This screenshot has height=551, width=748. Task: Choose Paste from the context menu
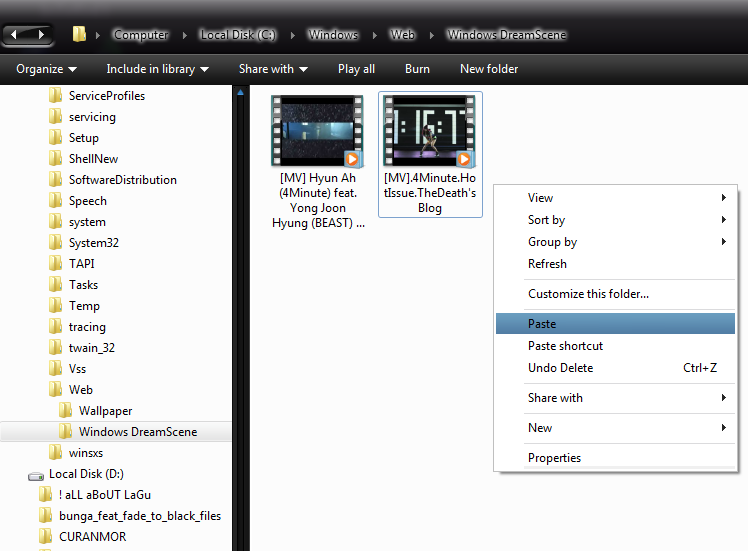coord(542,324)
